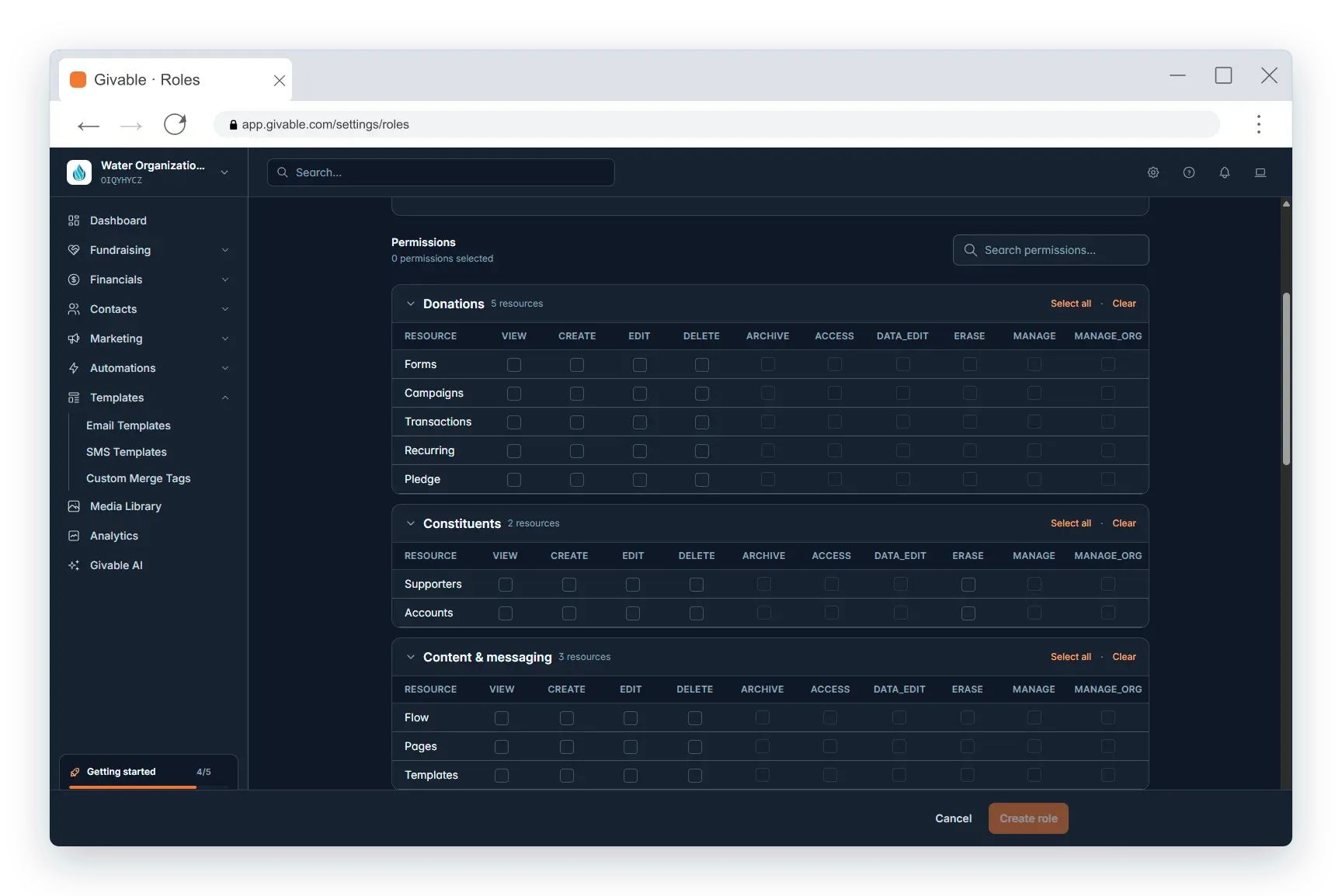
Task: Select all Constituents permissions
Action: (1071, 523)
